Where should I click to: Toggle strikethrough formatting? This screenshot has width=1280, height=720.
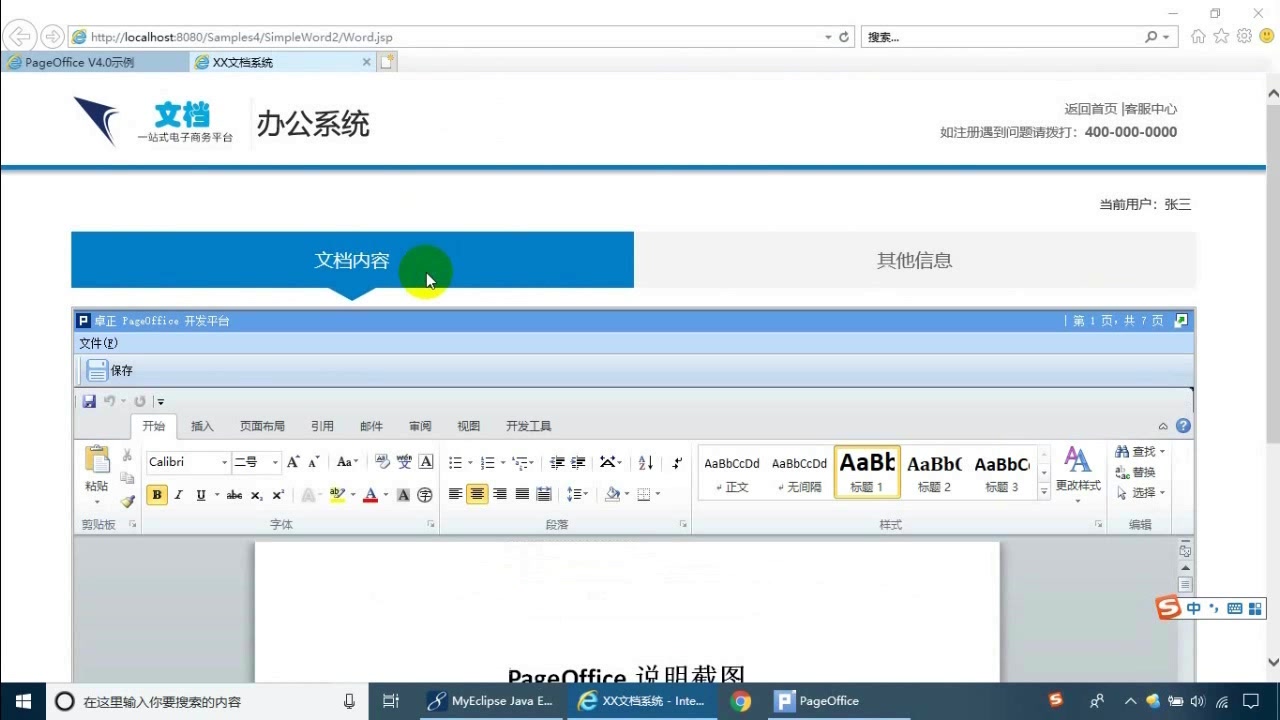click(234, 495)
